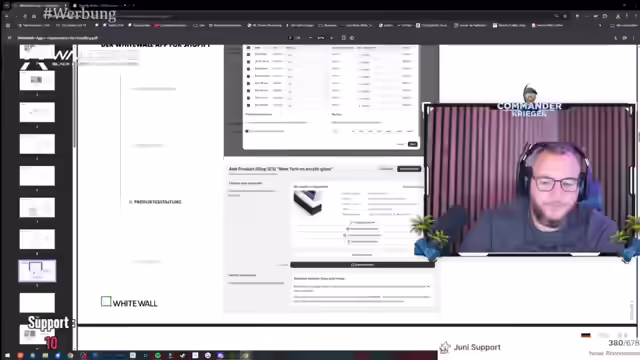
Task: Click the PDF zoom percentage field
Action: [321, 38]
